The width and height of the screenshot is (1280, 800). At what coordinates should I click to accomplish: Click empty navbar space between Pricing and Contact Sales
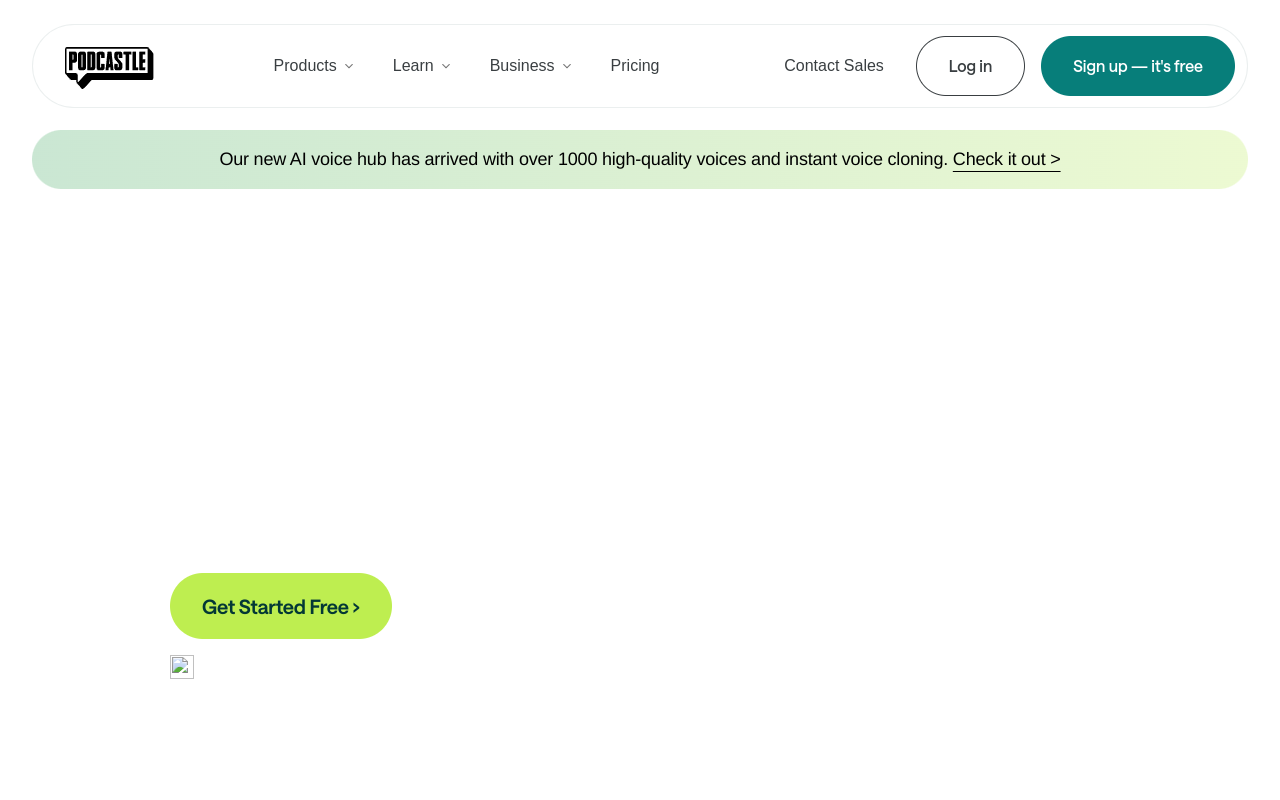pos(720,66)
